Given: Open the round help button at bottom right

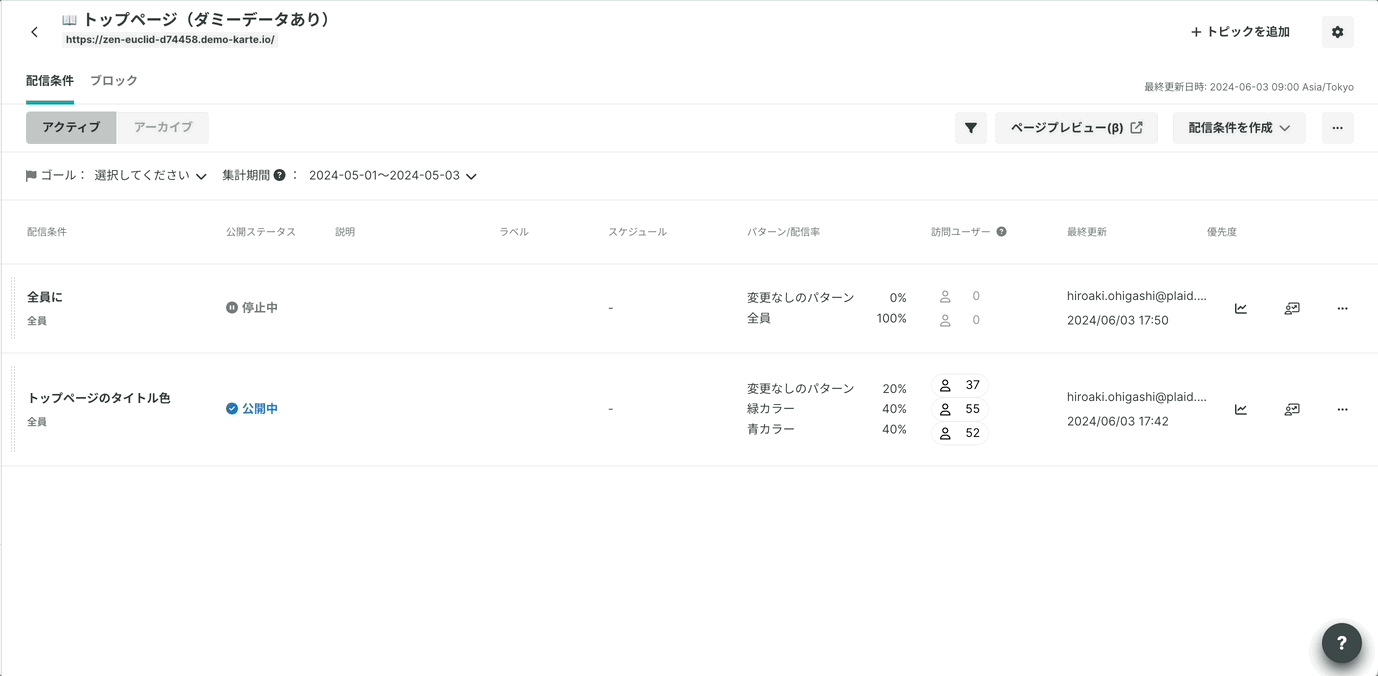Looking at the screenshot, I should pos(1342,644).
